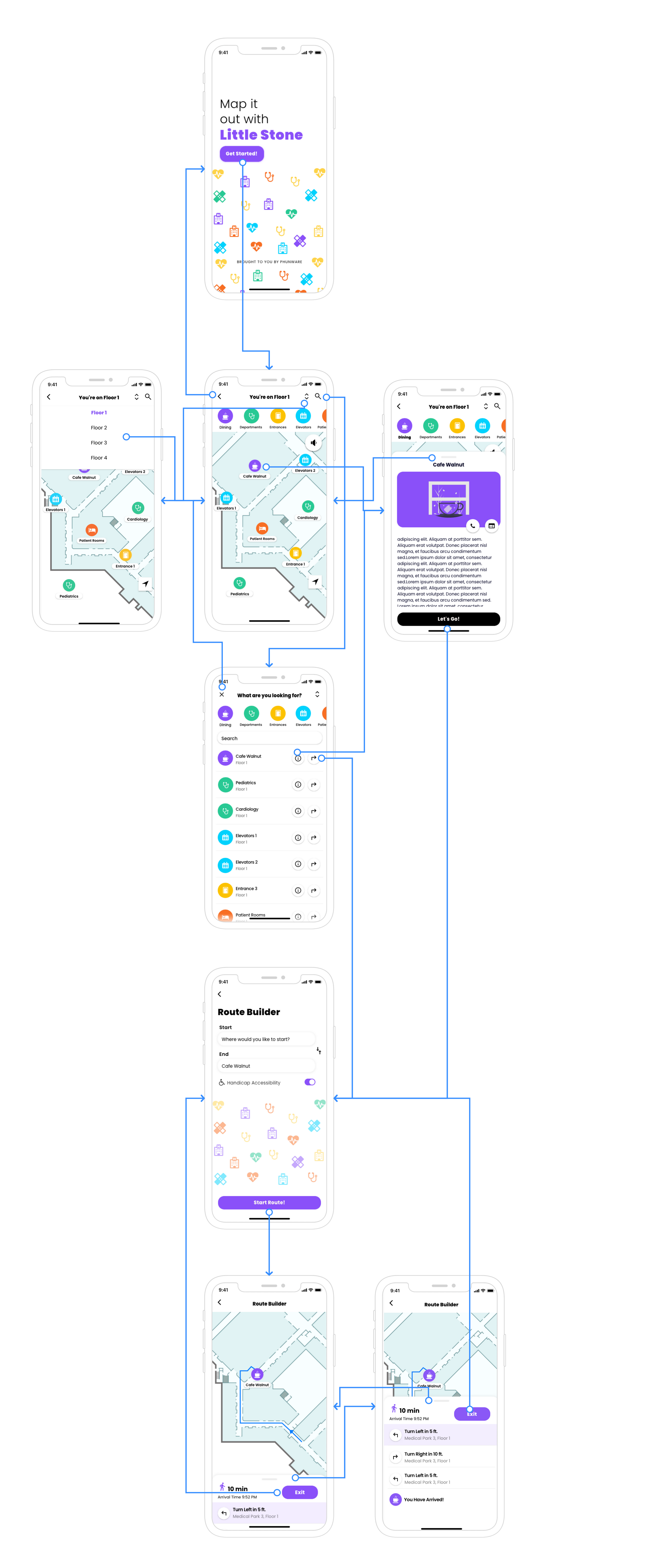Get directions to Pediatrics in list
The width and height of the screenshot is (669, 1568).
tap(314, 785)
